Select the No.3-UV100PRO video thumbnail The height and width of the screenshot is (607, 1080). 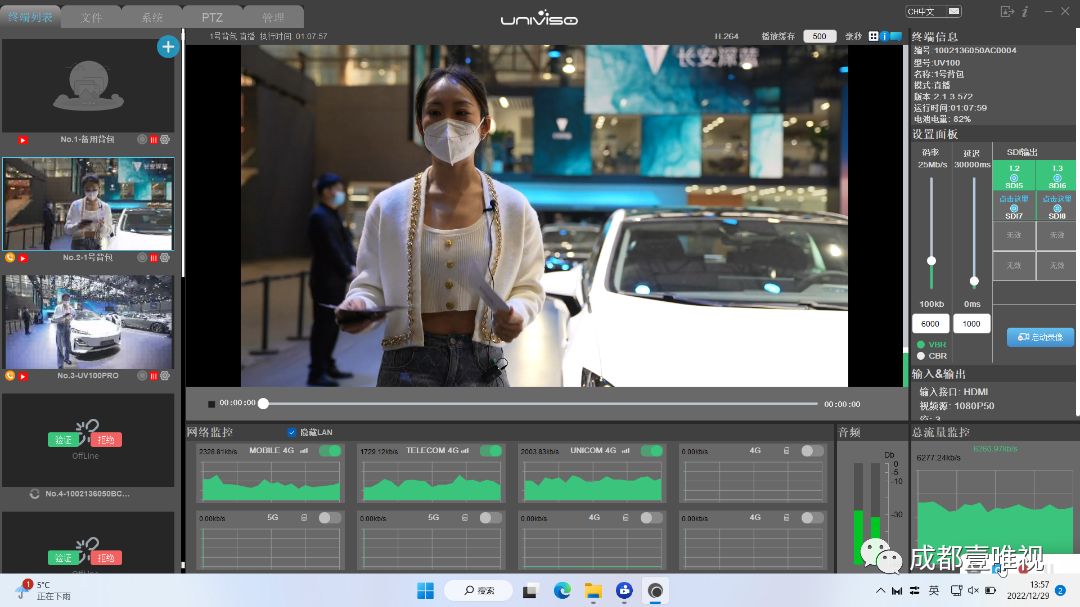[x=88, y=322]
